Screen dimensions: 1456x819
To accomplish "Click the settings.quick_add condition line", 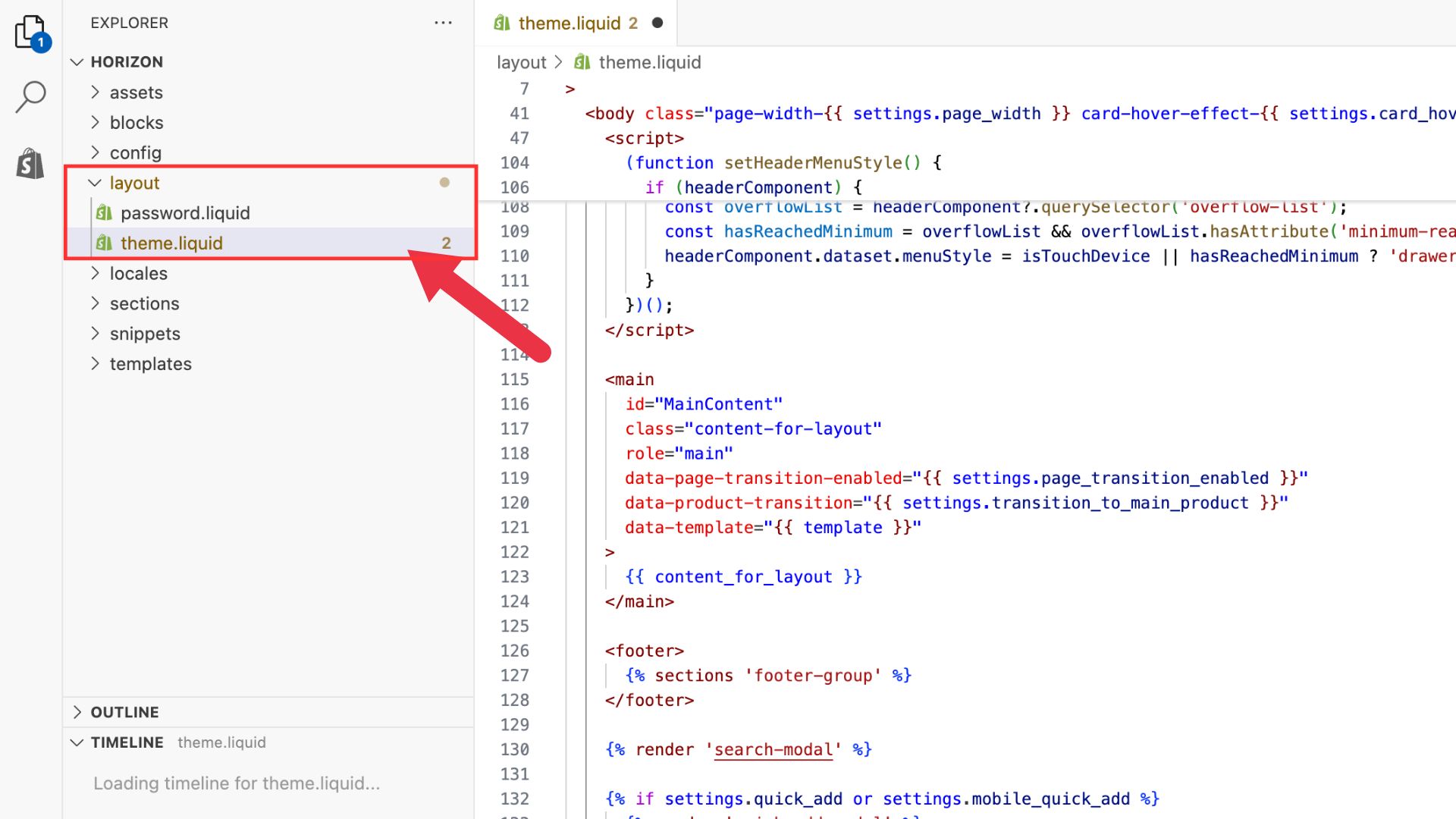I will pyautogui.click(x=882, y=799).
